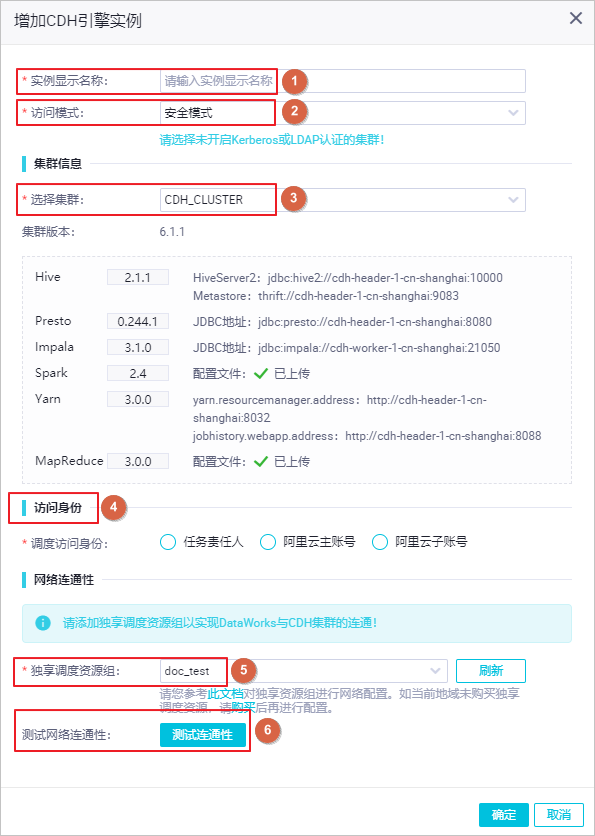The image size is (595, 836).
Task: Select the 任务责任人 radio button
Action: 167,543
